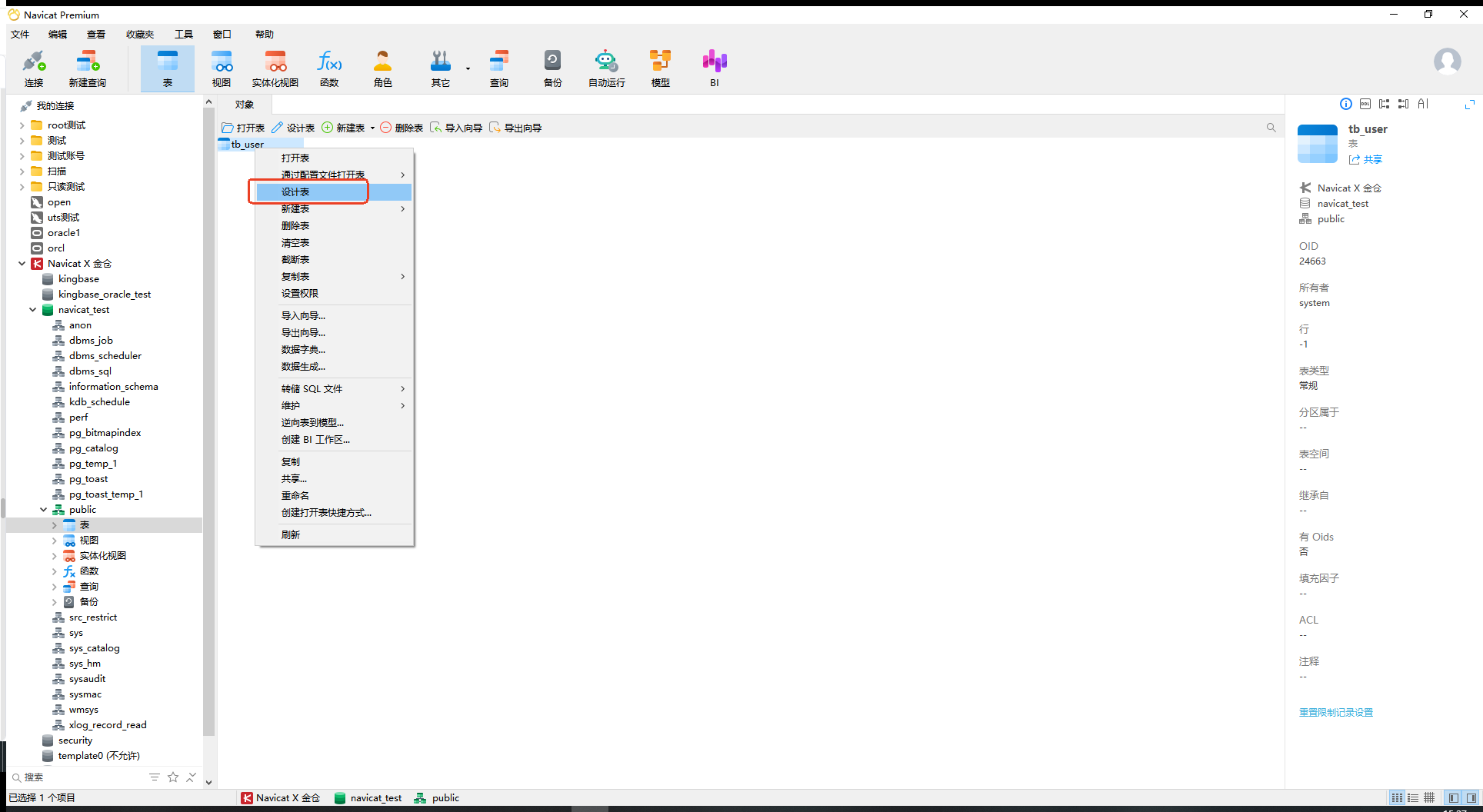
Task: Show the DDL panel icon
Action: pos(1365,104)
